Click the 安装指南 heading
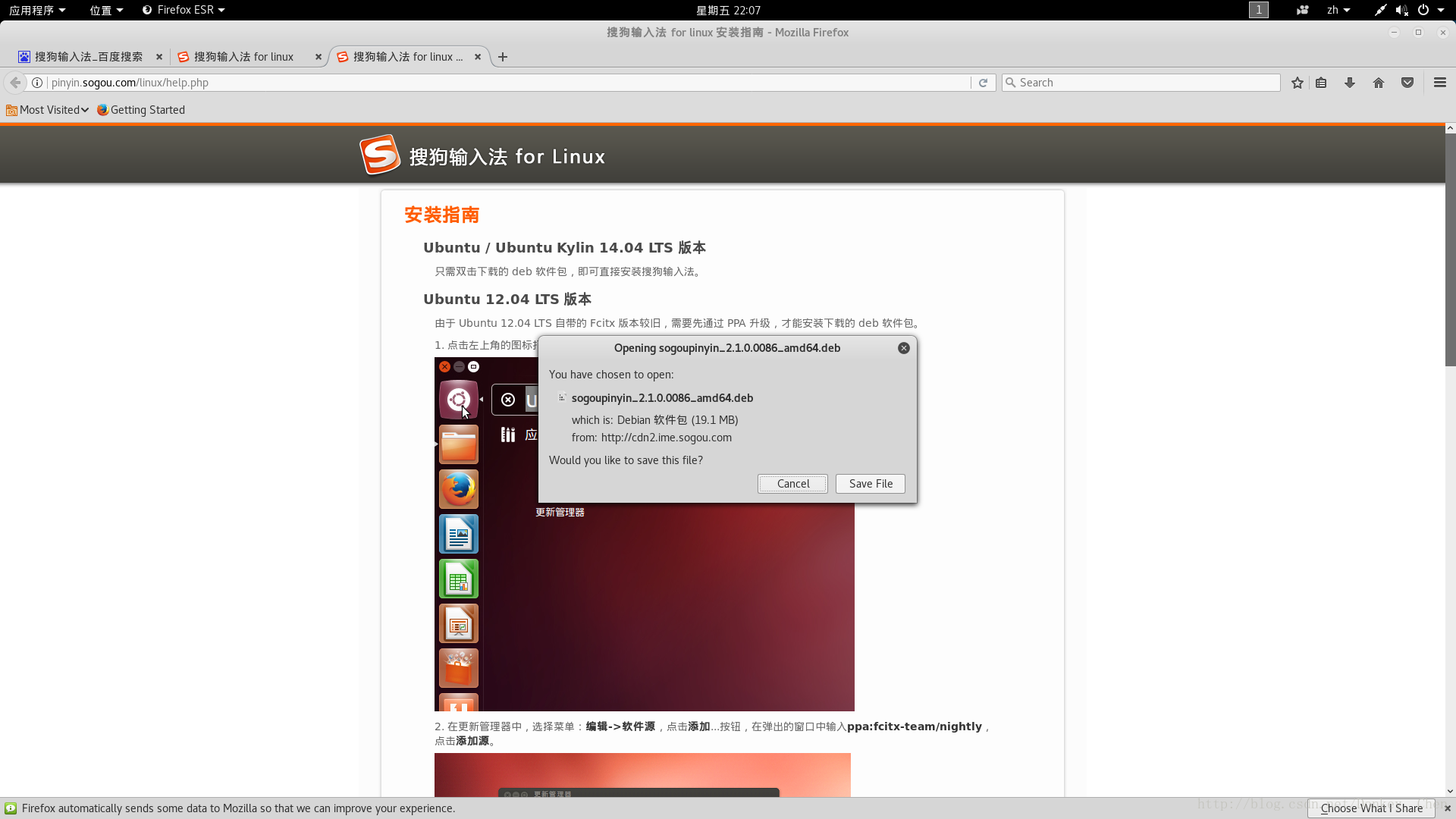The image size is (1456, 819). point(441,215)
